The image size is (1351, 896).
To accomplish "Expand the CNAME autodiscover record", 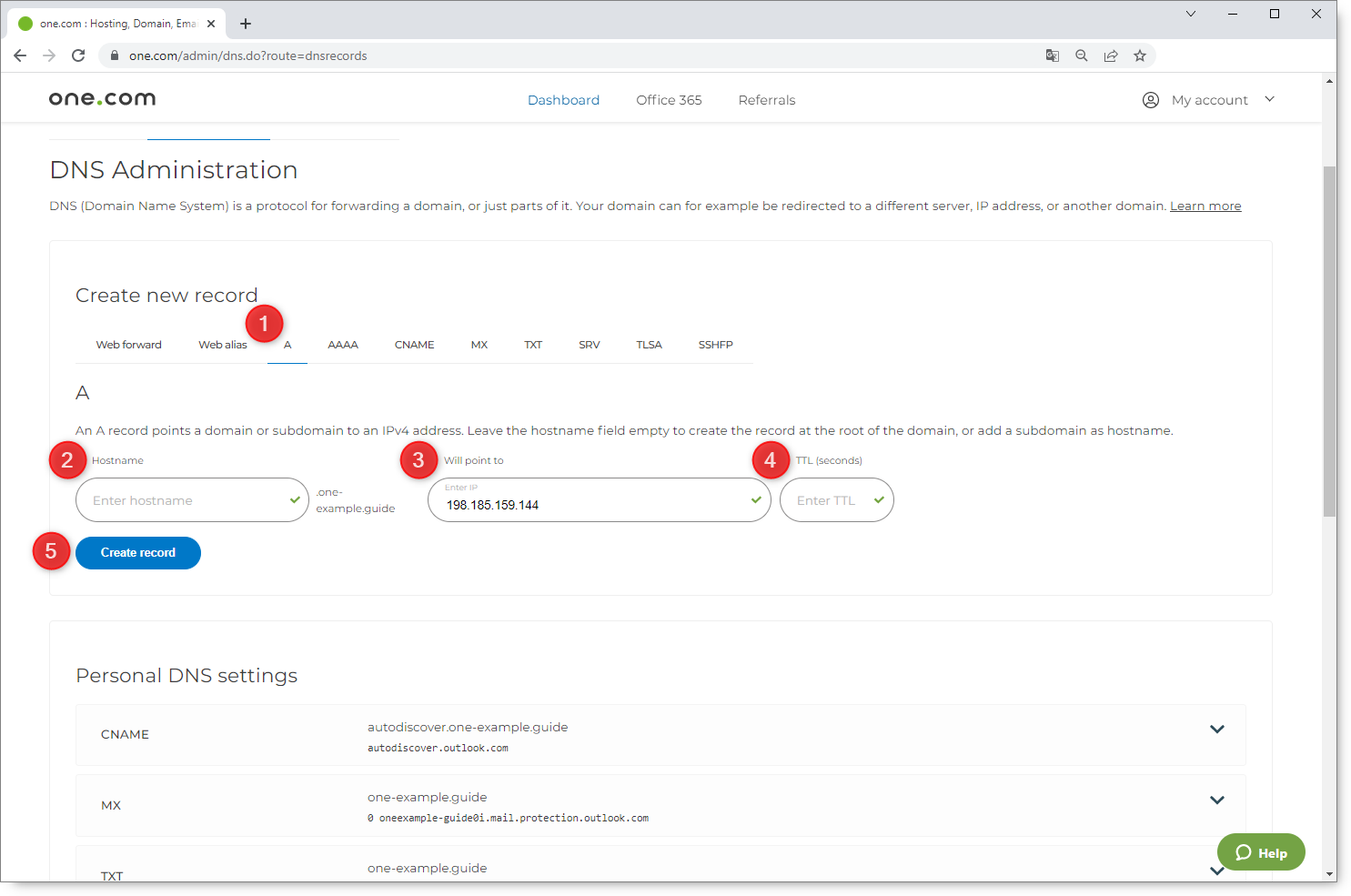I will point(1216,730).
